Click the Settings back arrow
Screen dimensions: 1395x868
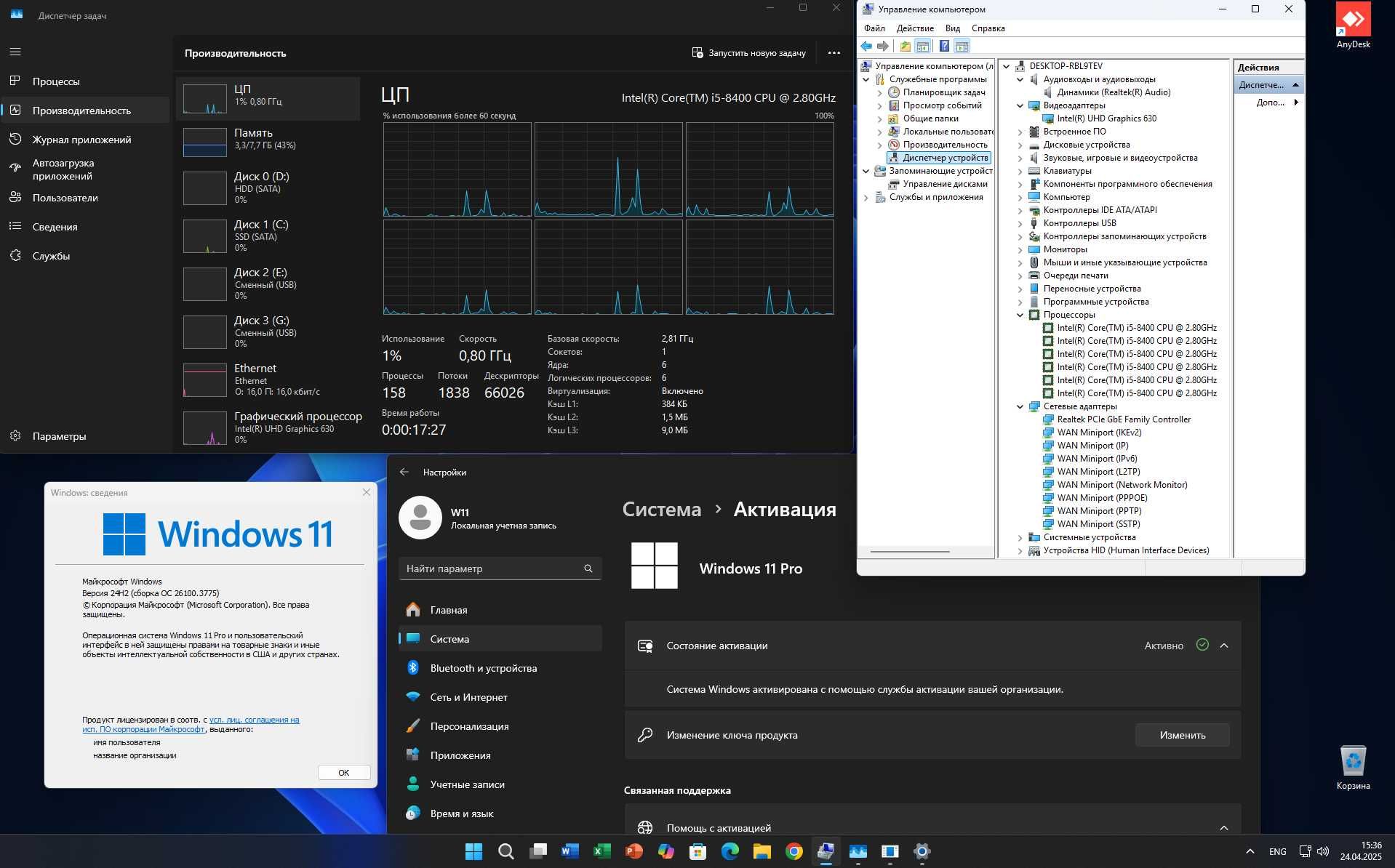(404, 472)
